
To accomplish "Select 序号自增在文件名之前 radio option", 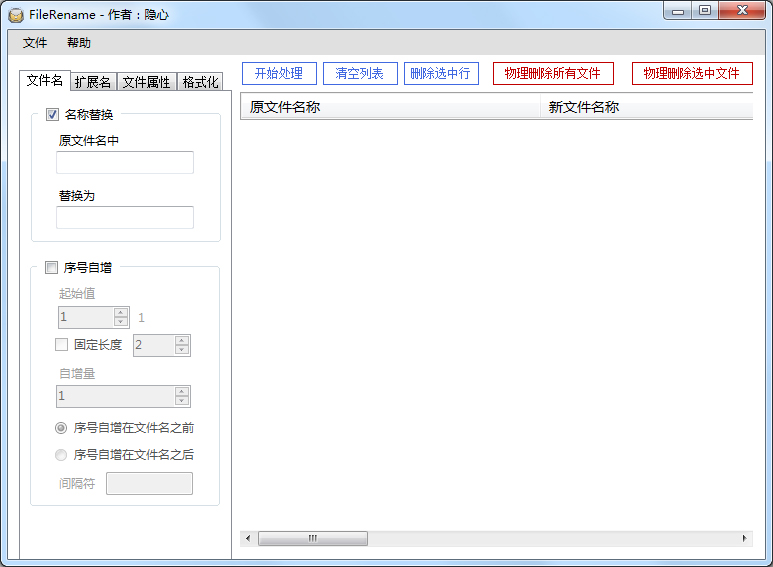I will click(x=61, y=428).
